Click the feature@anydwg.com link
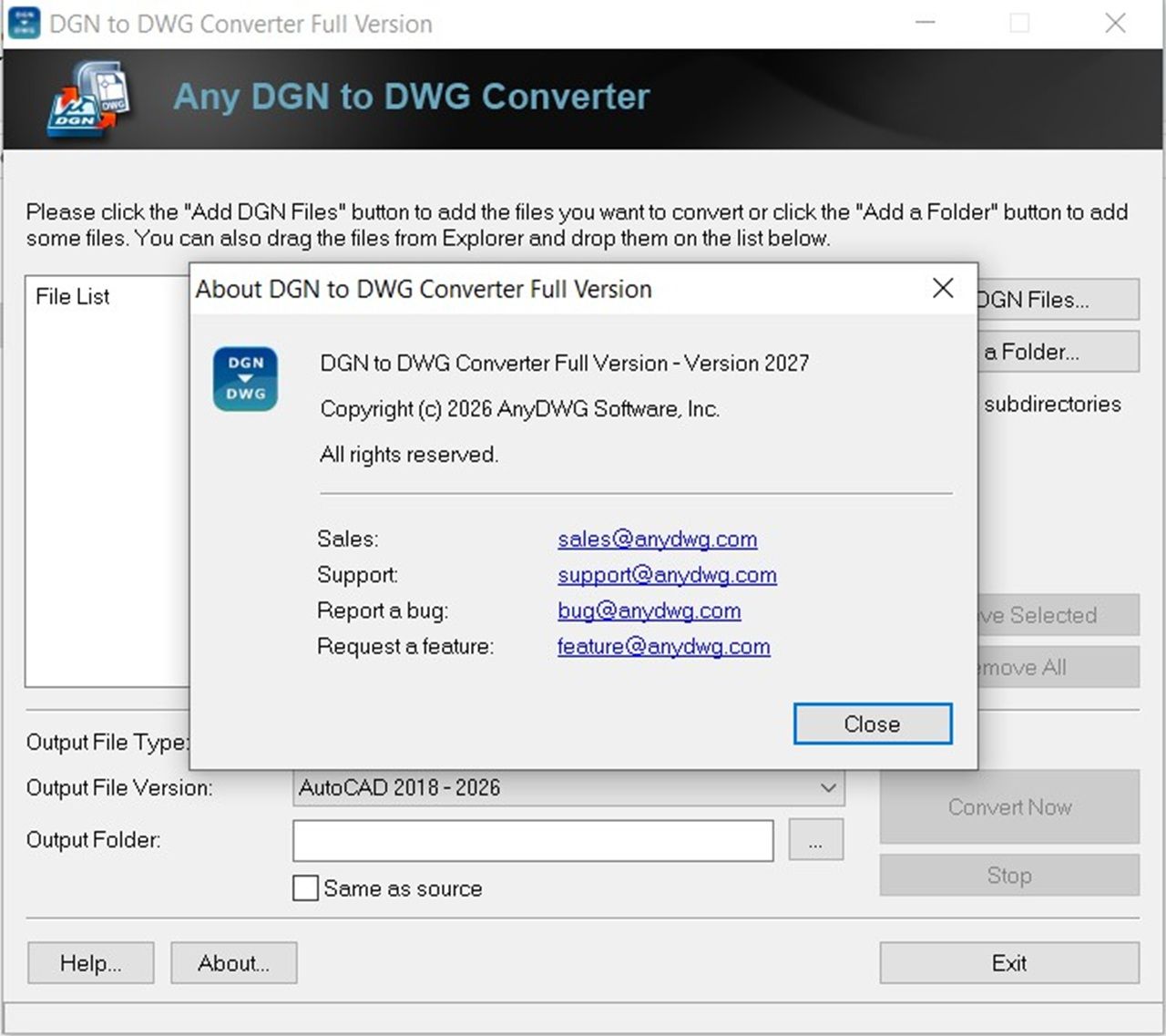This screenshot has height=1036, width=1166. [663, 646]
